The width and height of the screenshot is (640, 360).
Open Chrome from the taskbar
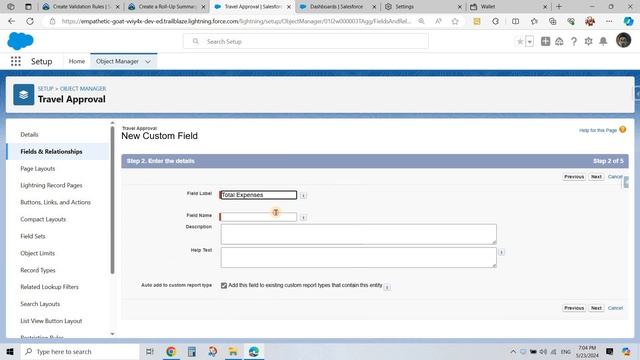click(171, 351)
